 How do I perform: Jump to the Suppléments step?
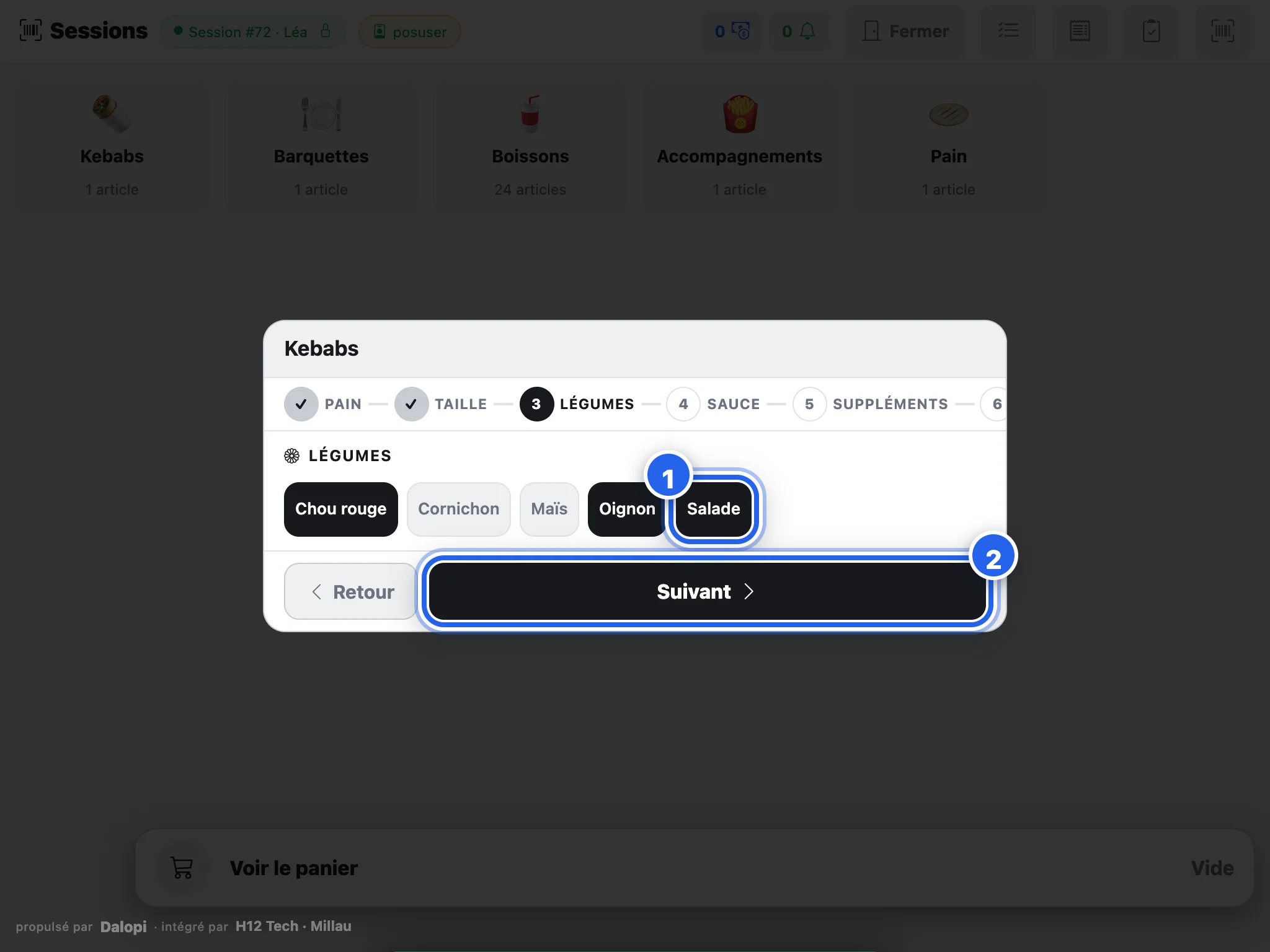point(871,404)
